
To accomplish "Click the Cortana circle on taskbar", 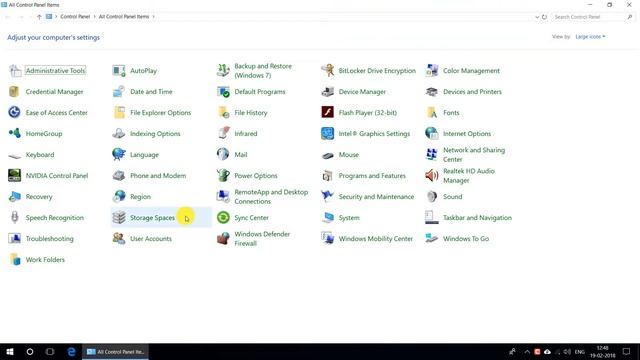I will coord(30,351).
